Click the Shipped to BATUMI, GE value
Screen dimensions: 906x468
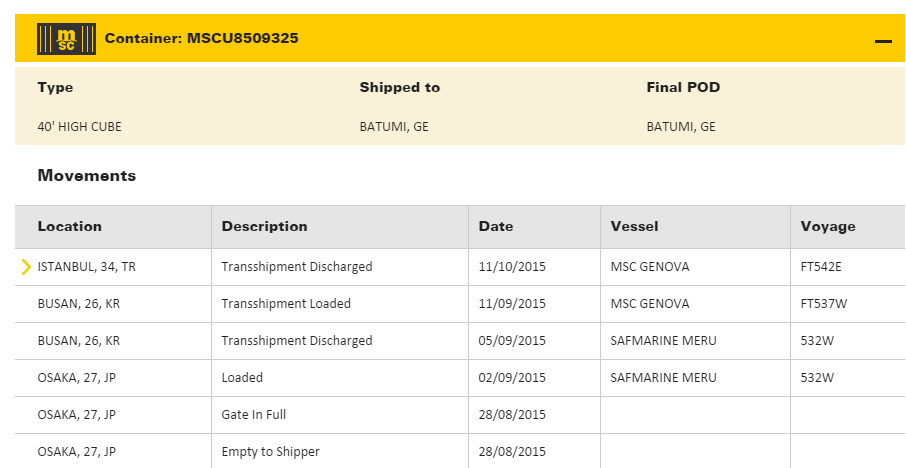(x=394, y=127)
